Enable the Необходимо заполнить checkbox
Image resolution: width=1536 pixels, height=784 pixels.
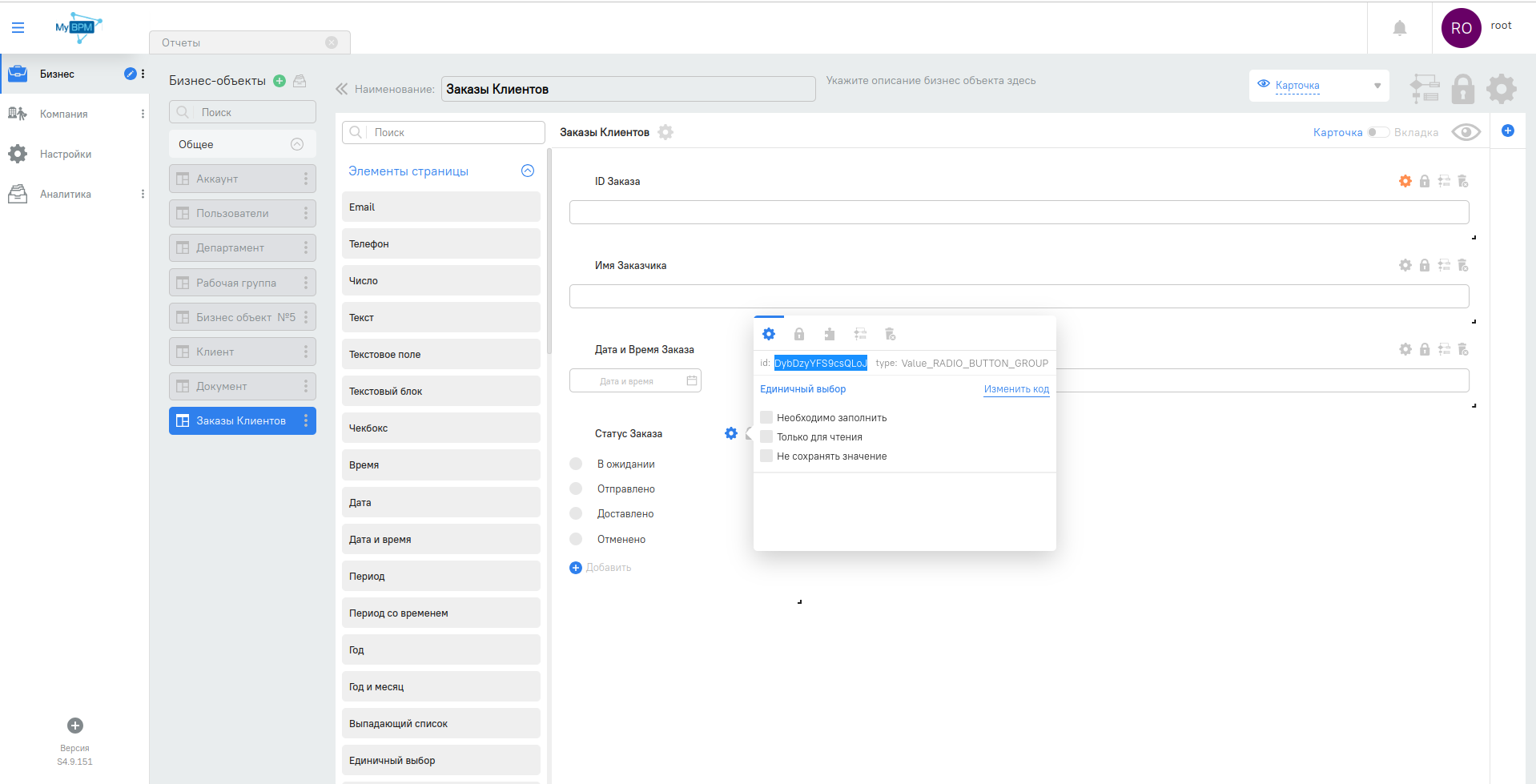tap(766, 417)
